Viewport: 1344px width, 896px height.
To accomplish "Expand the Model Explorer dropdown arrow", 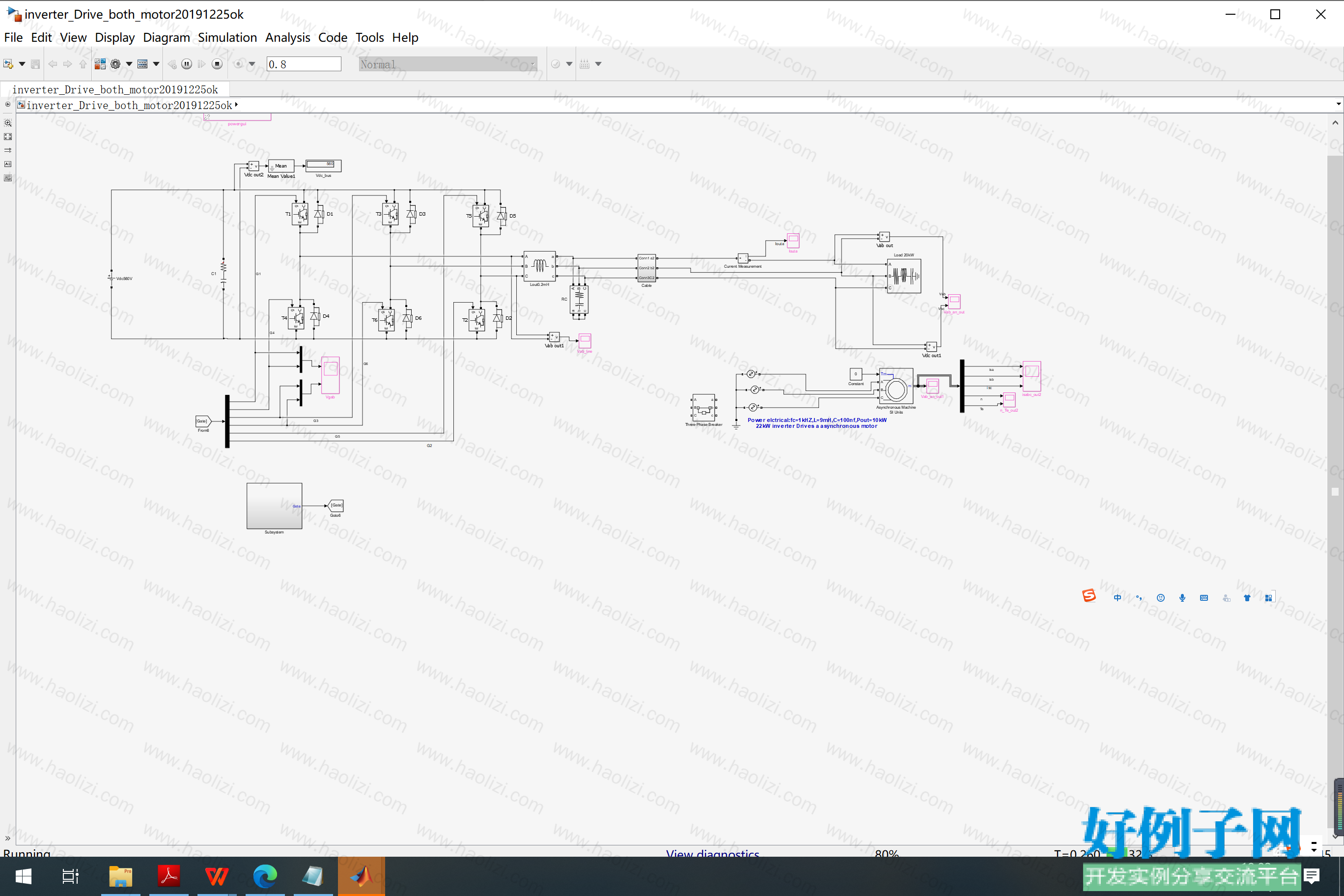I will point(156,64).
